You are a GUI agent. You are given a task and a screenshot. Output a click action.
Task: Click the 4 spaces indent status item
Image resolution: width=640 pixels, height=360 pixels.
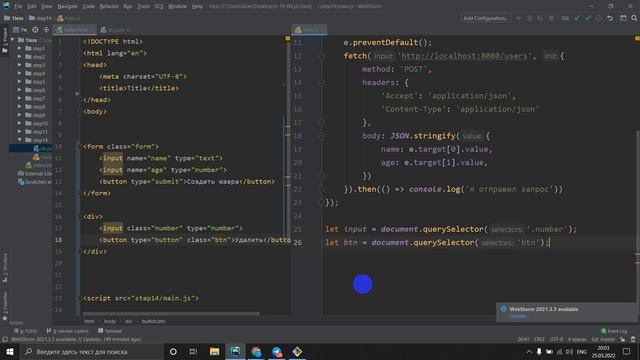coord(577,339)
